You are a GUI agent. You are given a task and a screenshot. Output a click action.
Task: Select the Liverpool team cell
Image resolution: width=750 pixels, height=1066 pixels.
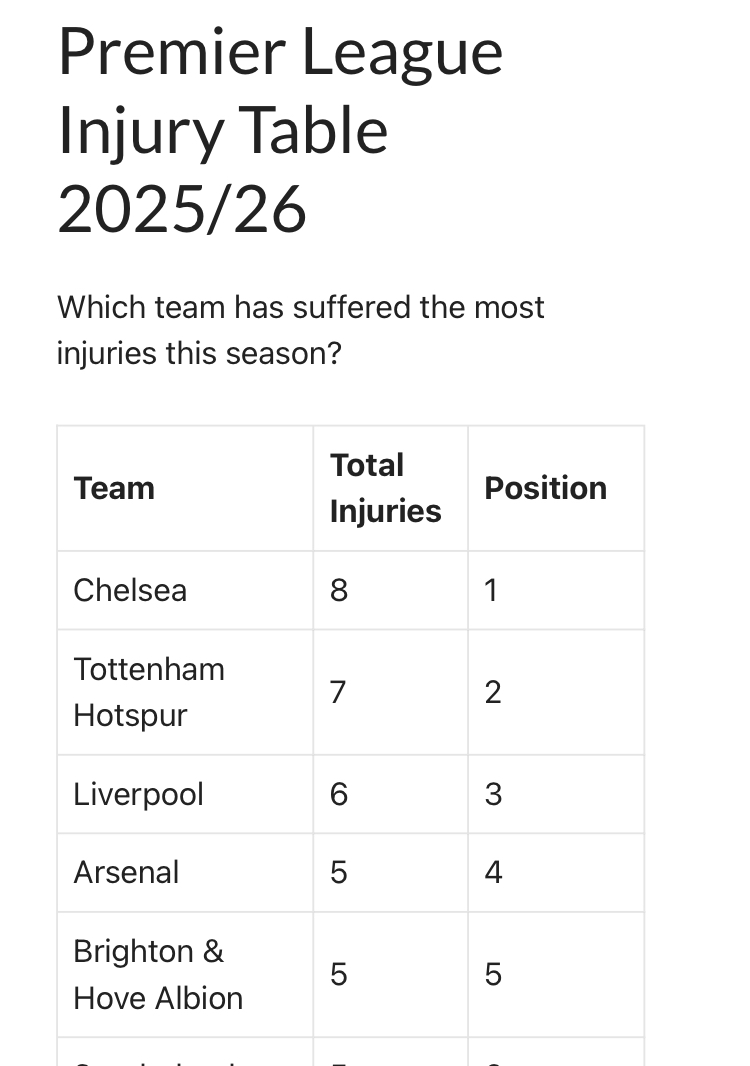click(138, 794)
